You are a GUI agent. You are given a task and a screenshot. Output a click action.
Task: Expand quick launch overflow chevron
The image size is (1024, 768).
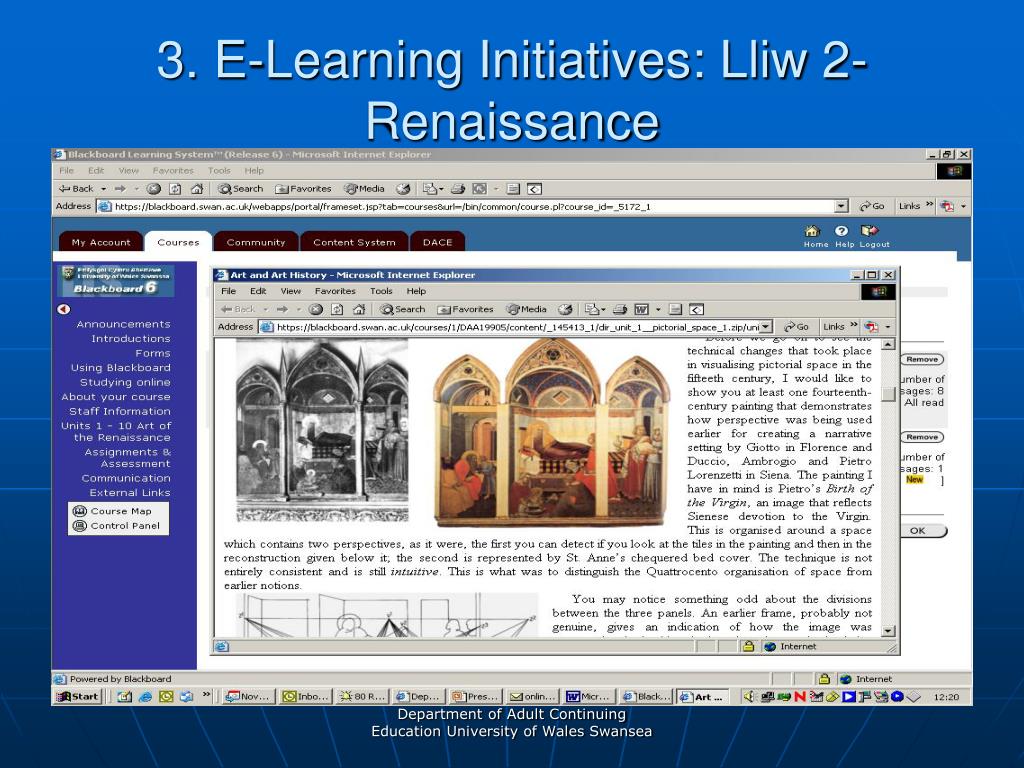tap(206, 695)
